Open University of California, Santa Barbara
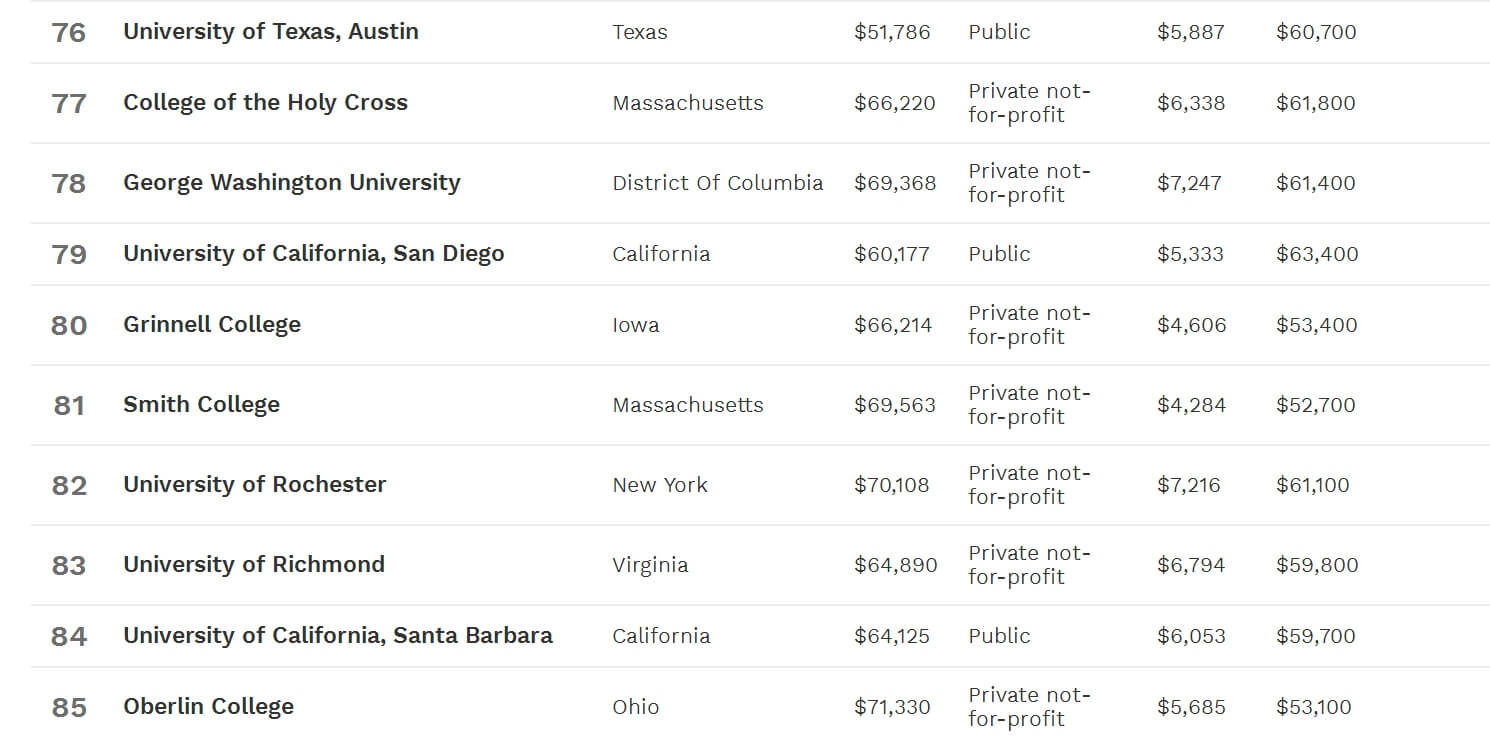This screenshot has width=1490, height=744. (x=338, y=636)
